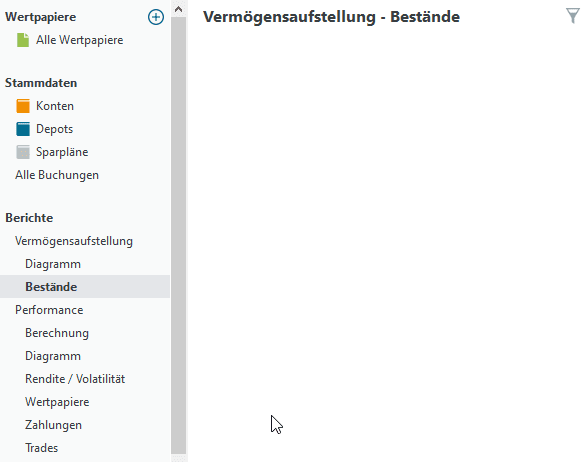Open Wertpapiere under Performance
The image size is (585, 462).
57,402
